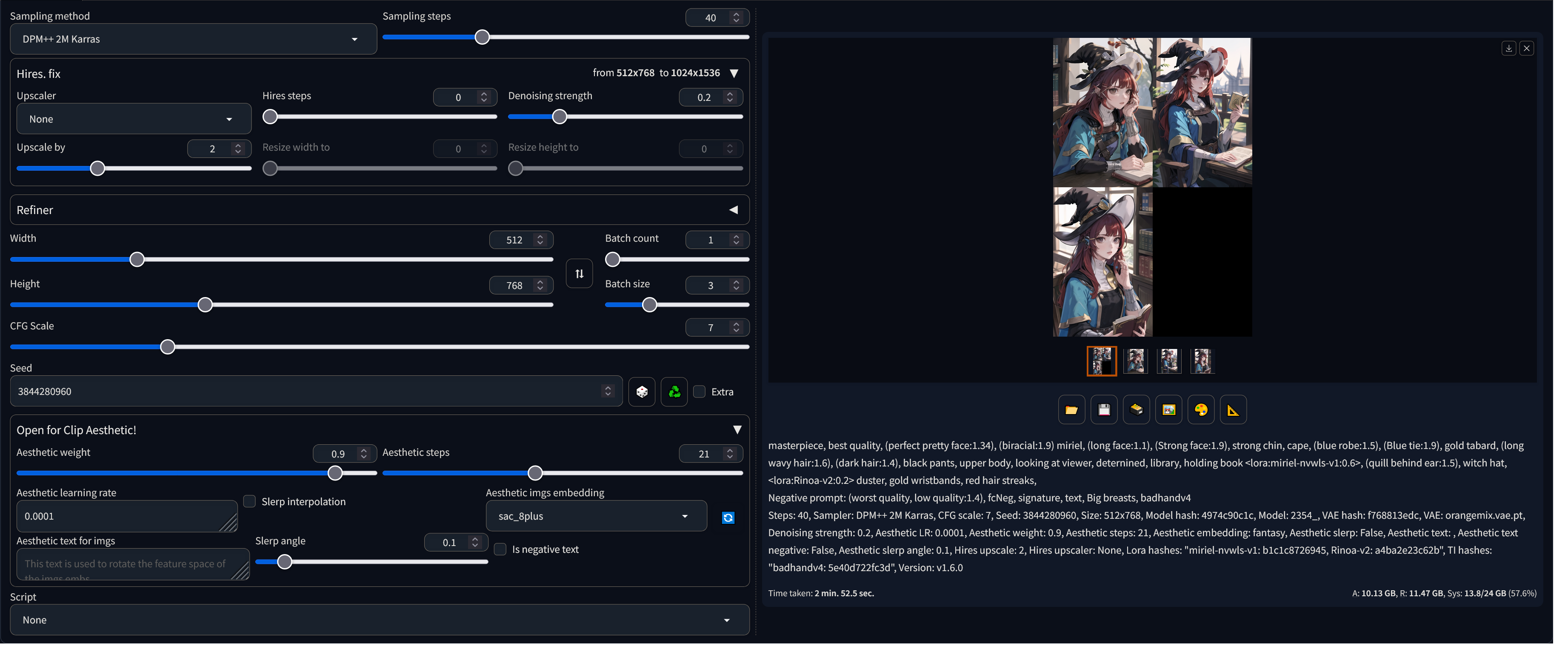This screenshot has height=649, width=1568.
Task: Download the generated image
Action: [x=1509, y=48]
